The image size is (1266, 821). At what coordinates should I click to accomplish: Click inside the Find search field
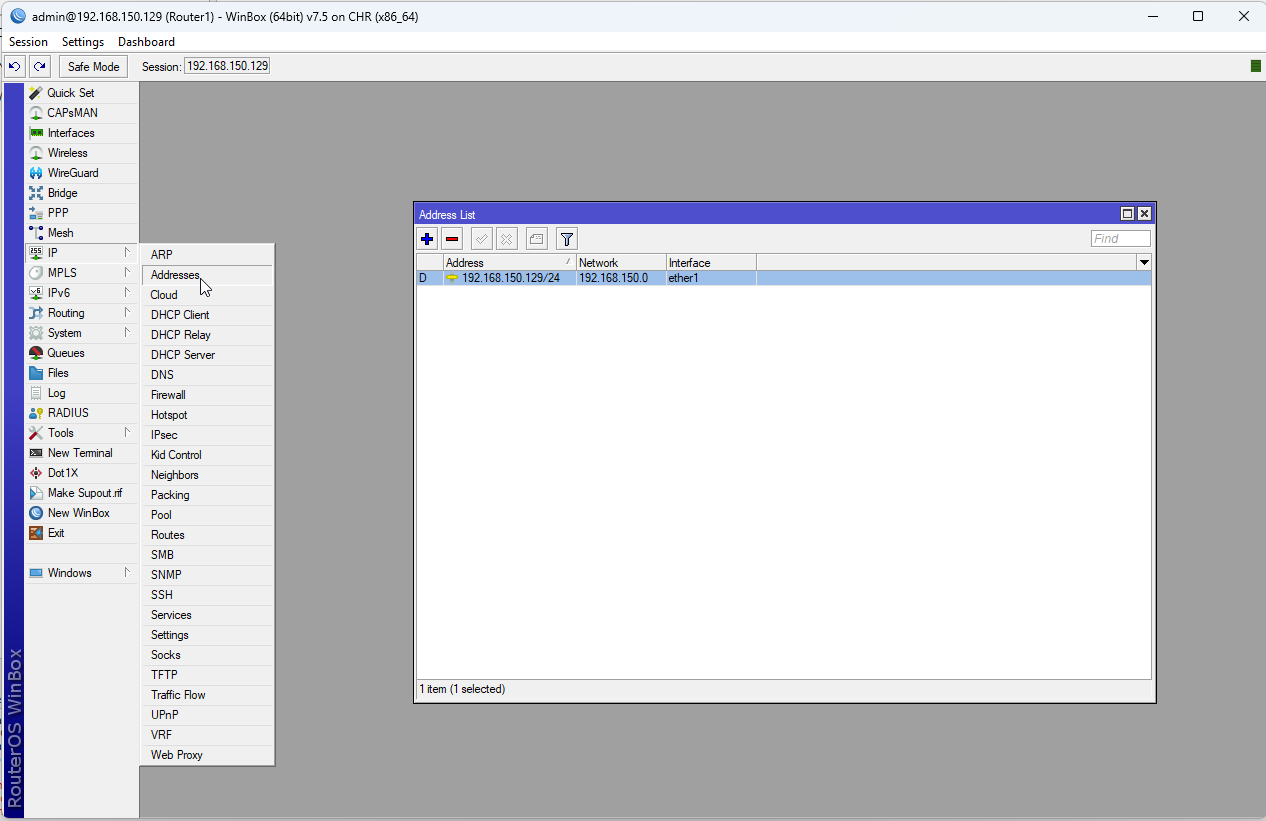click(1119, 238)
